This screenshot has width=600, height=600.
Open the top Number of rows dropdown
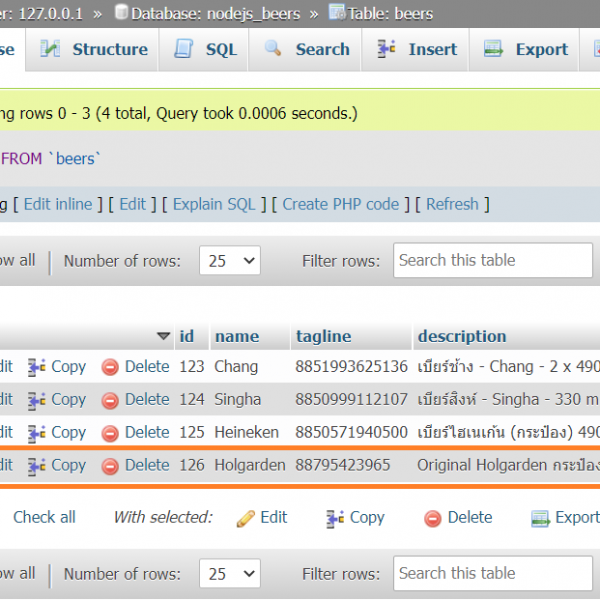click(x=229, y=261)
